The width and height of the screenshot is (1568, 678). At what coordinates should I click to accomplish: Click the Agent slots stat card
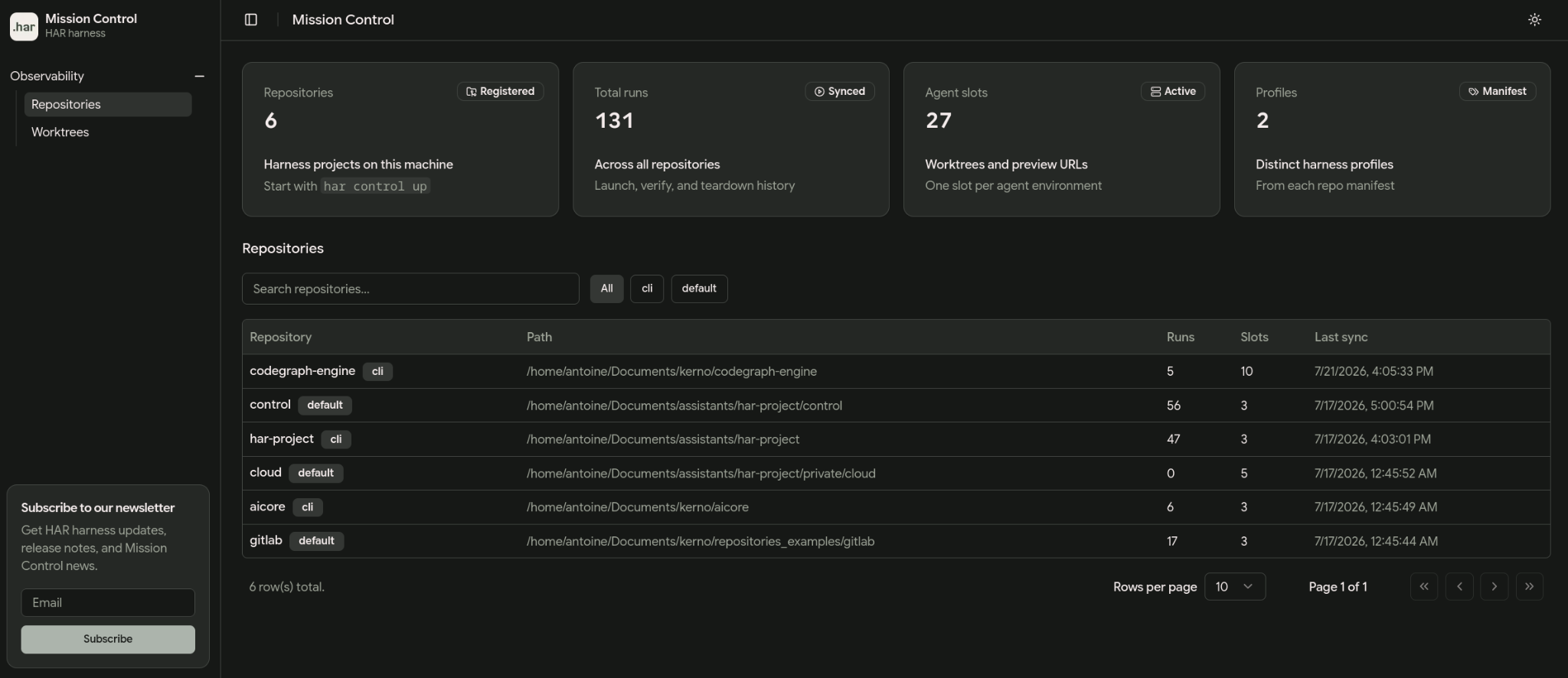[1062, 139]
